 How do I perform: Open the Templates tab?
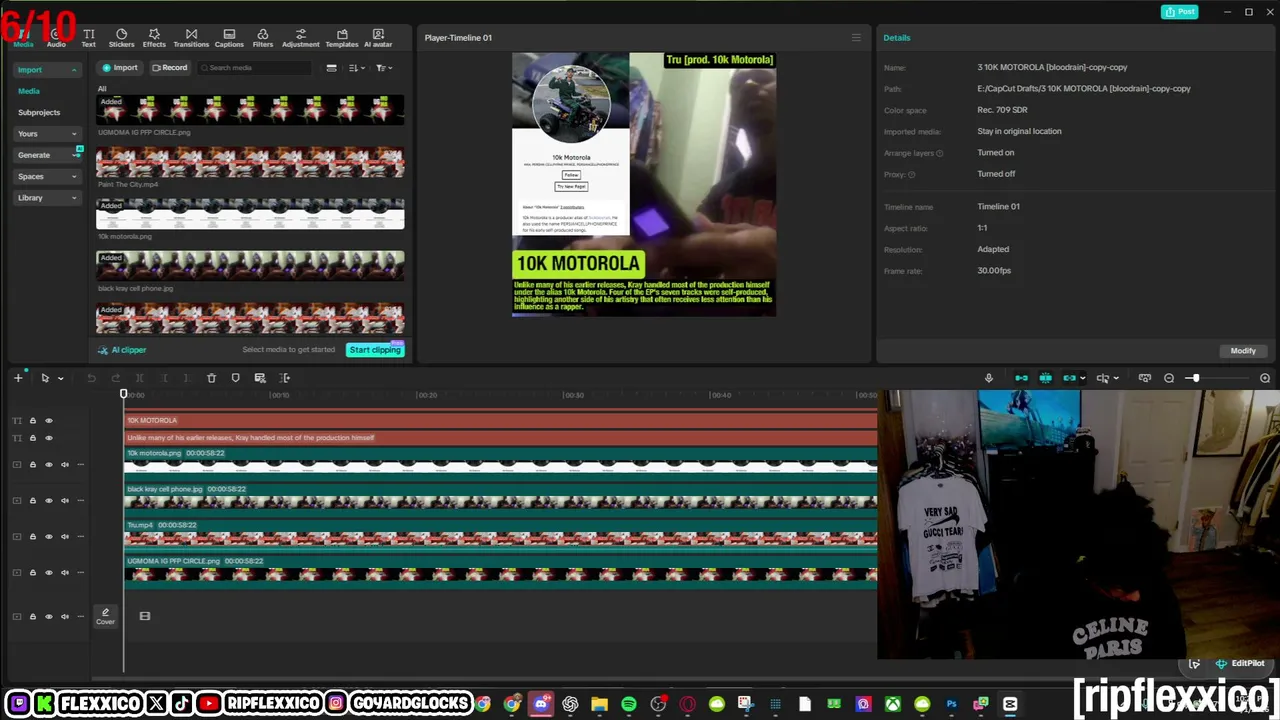pyautogui.click(x=342, y=38)
